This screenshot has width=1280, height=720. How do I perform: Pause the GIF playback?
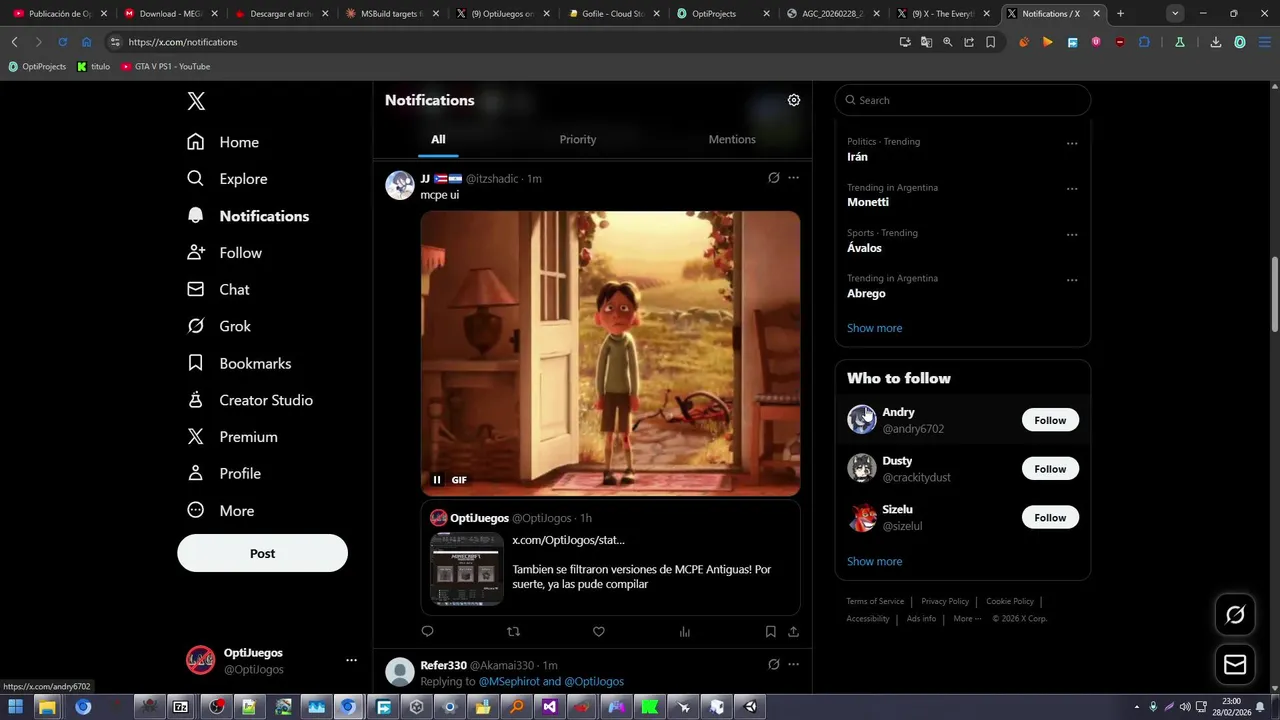(x=437, y=480)
